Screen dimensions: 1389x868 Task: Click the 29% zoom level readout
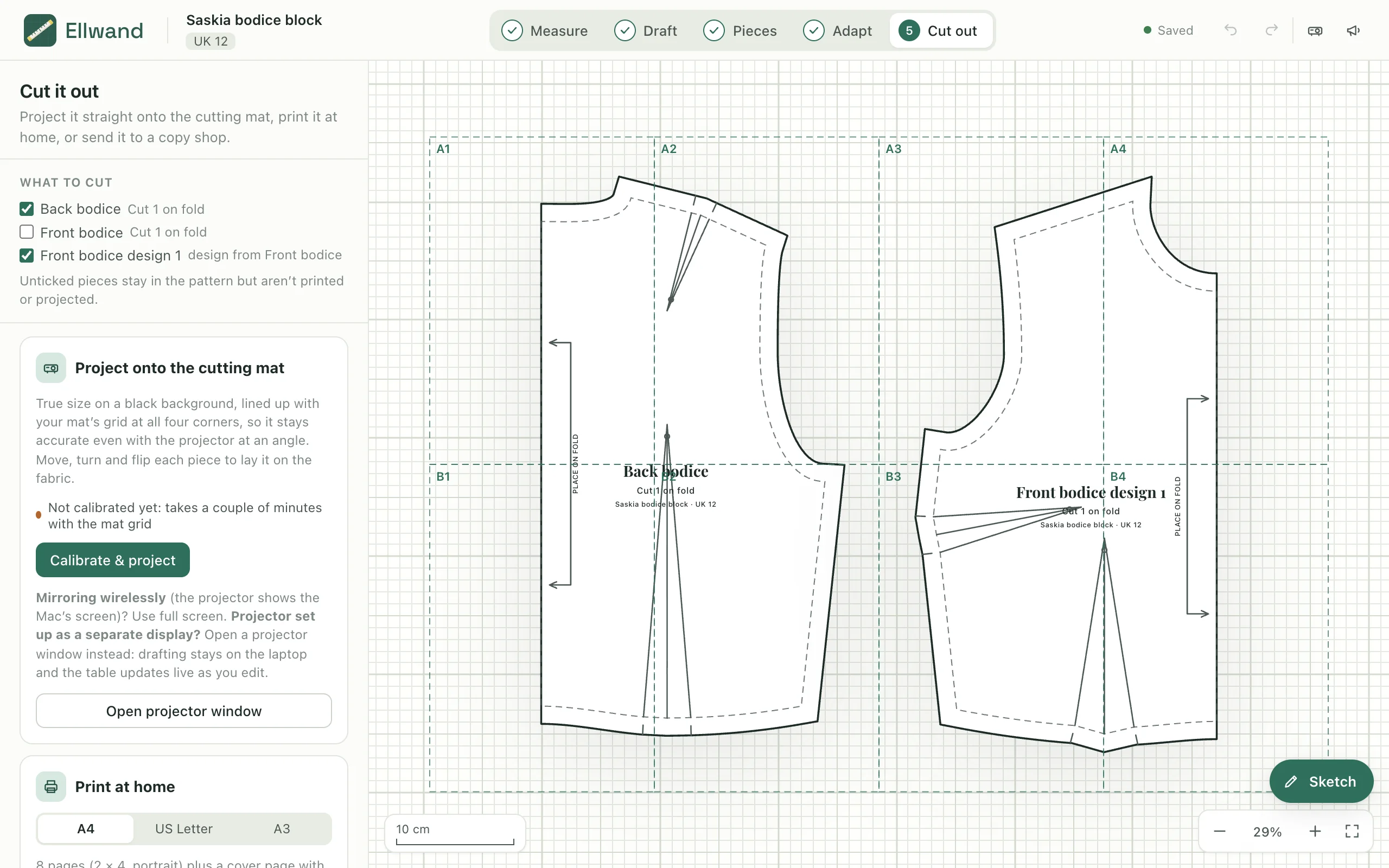1267,832
